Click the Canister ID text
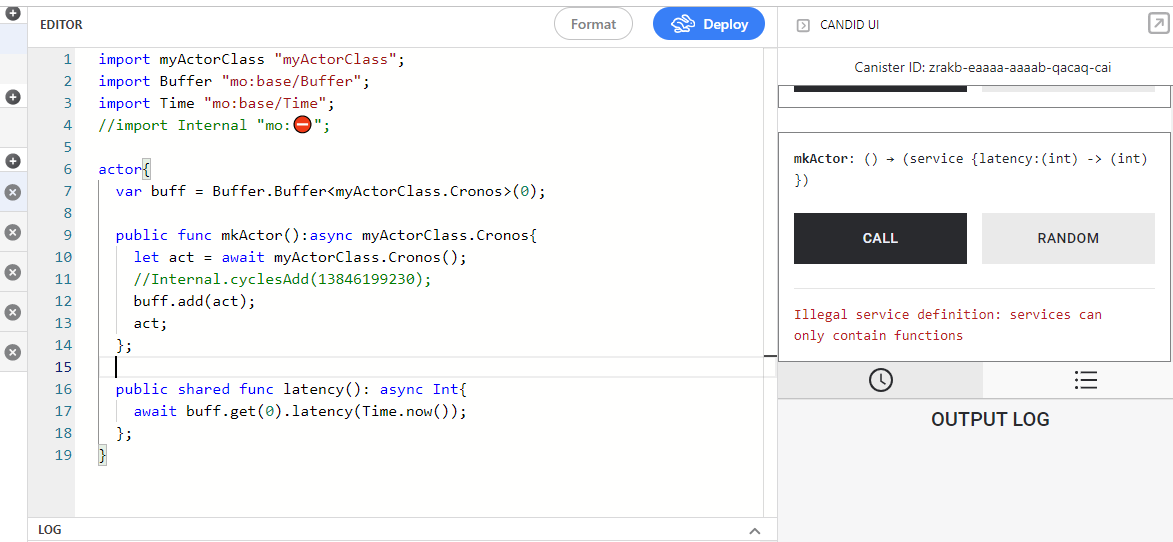Viewport: 1173px width, 542px height. click(983, 67)
